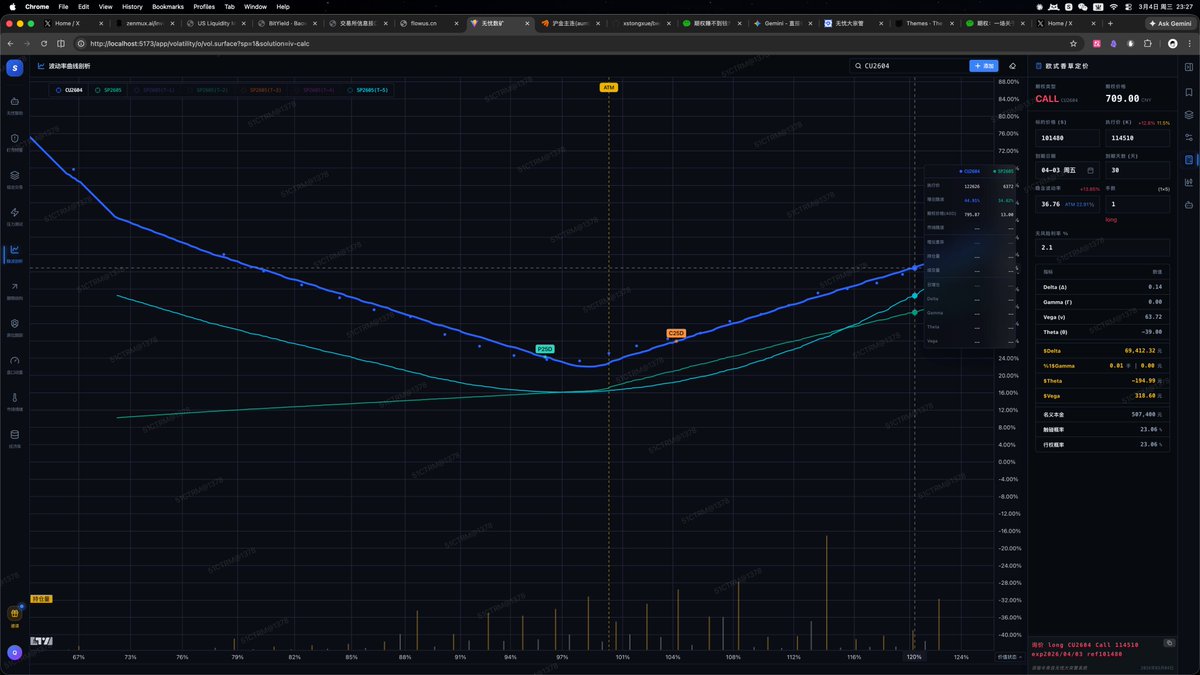
Task: Open the layers icon in right rail
Action: click(x=1189, y=114)
